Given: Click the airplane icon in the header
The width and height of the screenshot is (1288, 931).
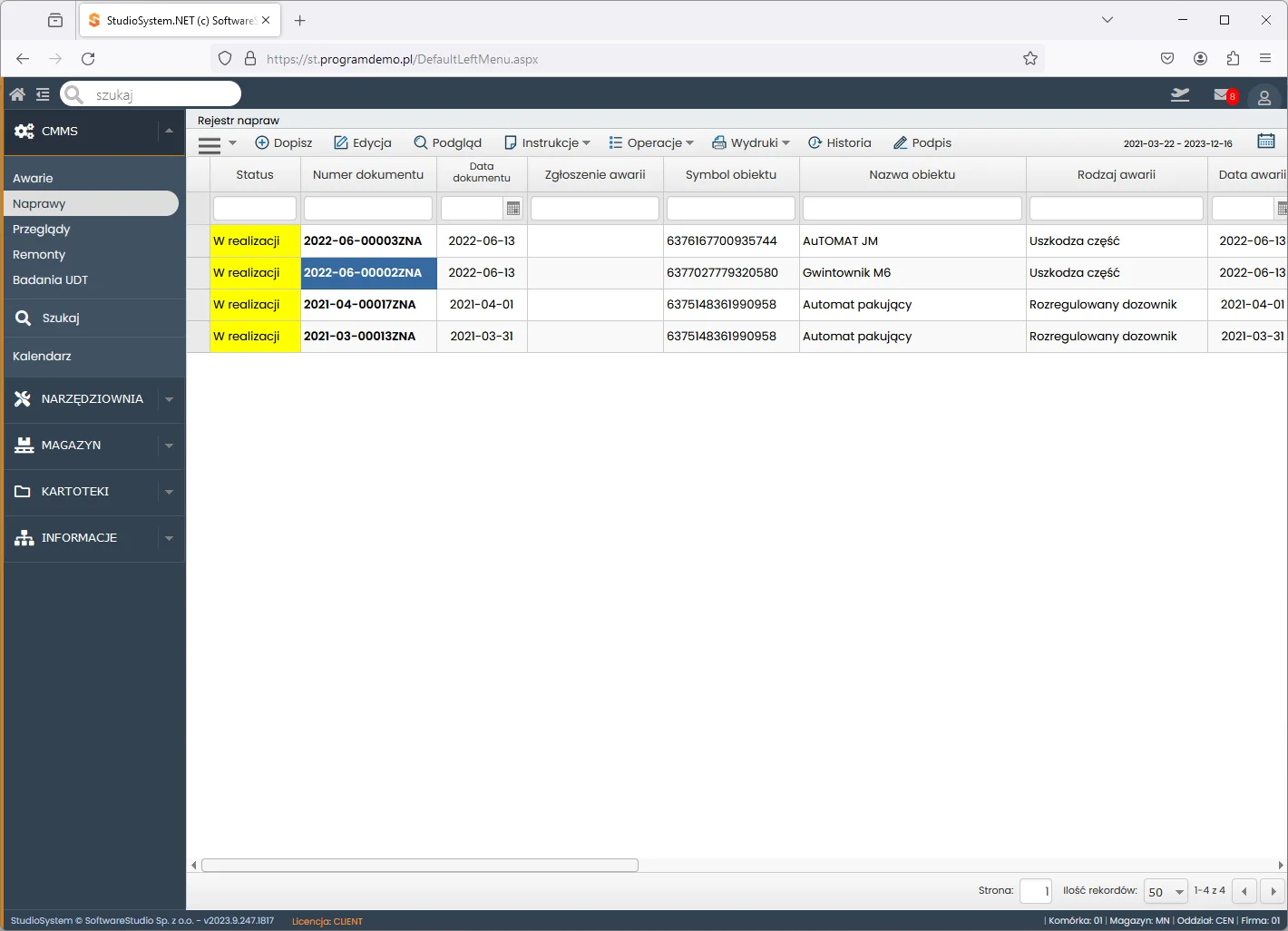Looking at the screenshot, I should click(x=1179, y=94).
